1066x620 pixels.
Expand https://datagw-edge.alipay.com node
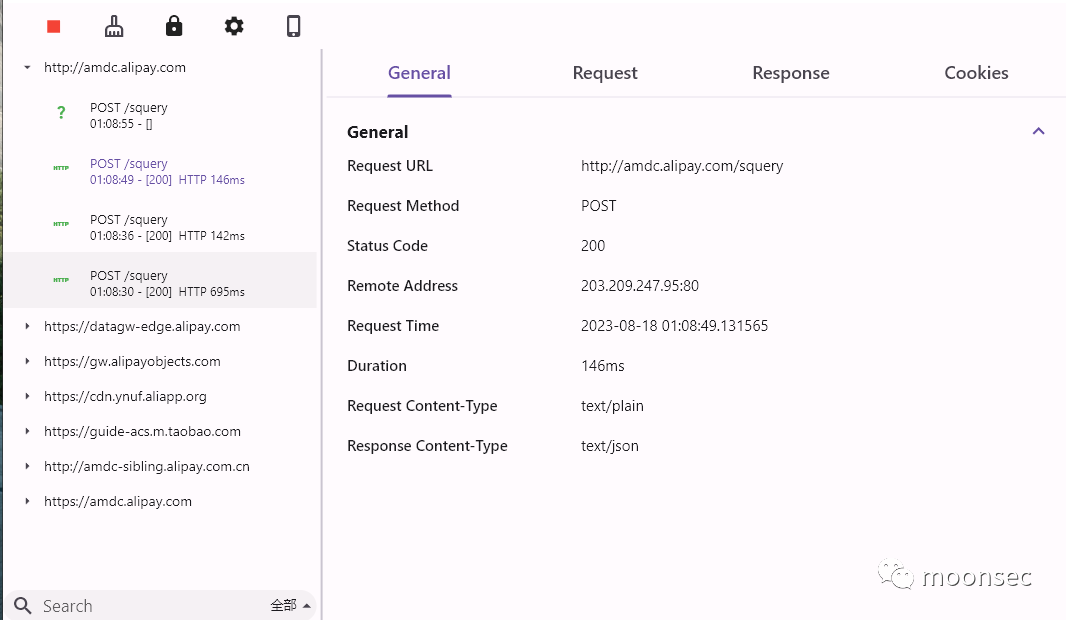27,327
